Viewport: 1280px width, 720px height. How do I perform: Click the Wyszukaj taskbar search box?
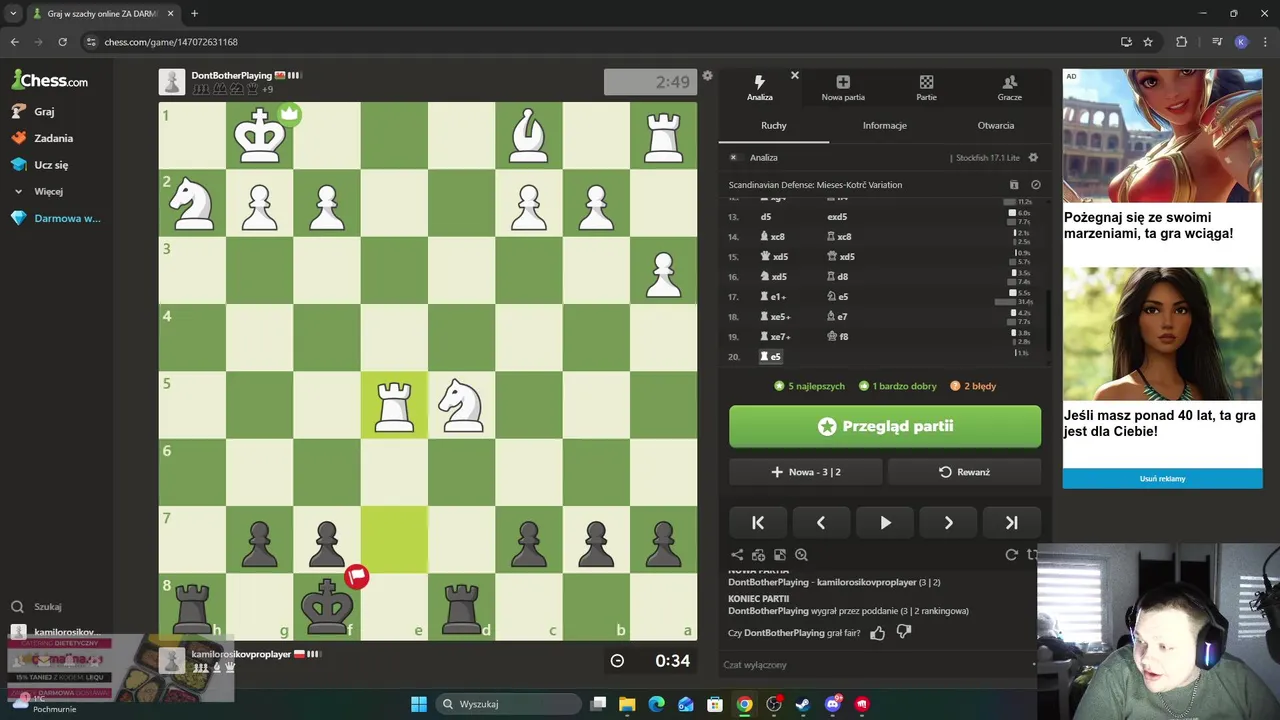pyautogui.click(x=506, y=704)
